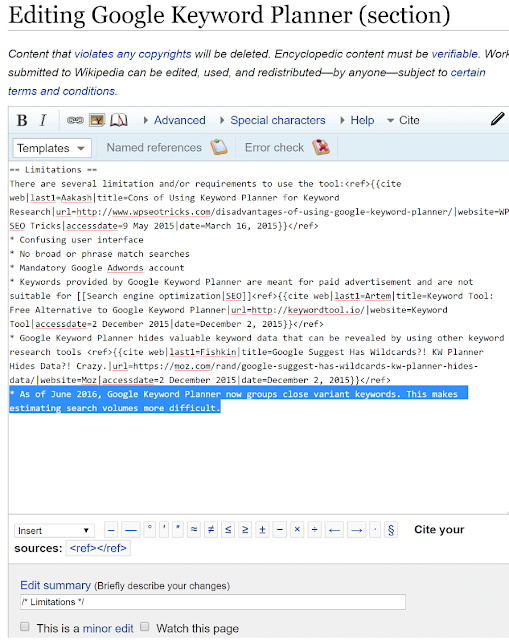Insert <ref></ref> tags button
Viewport: 509px width, 640px height.
(98, 548)
